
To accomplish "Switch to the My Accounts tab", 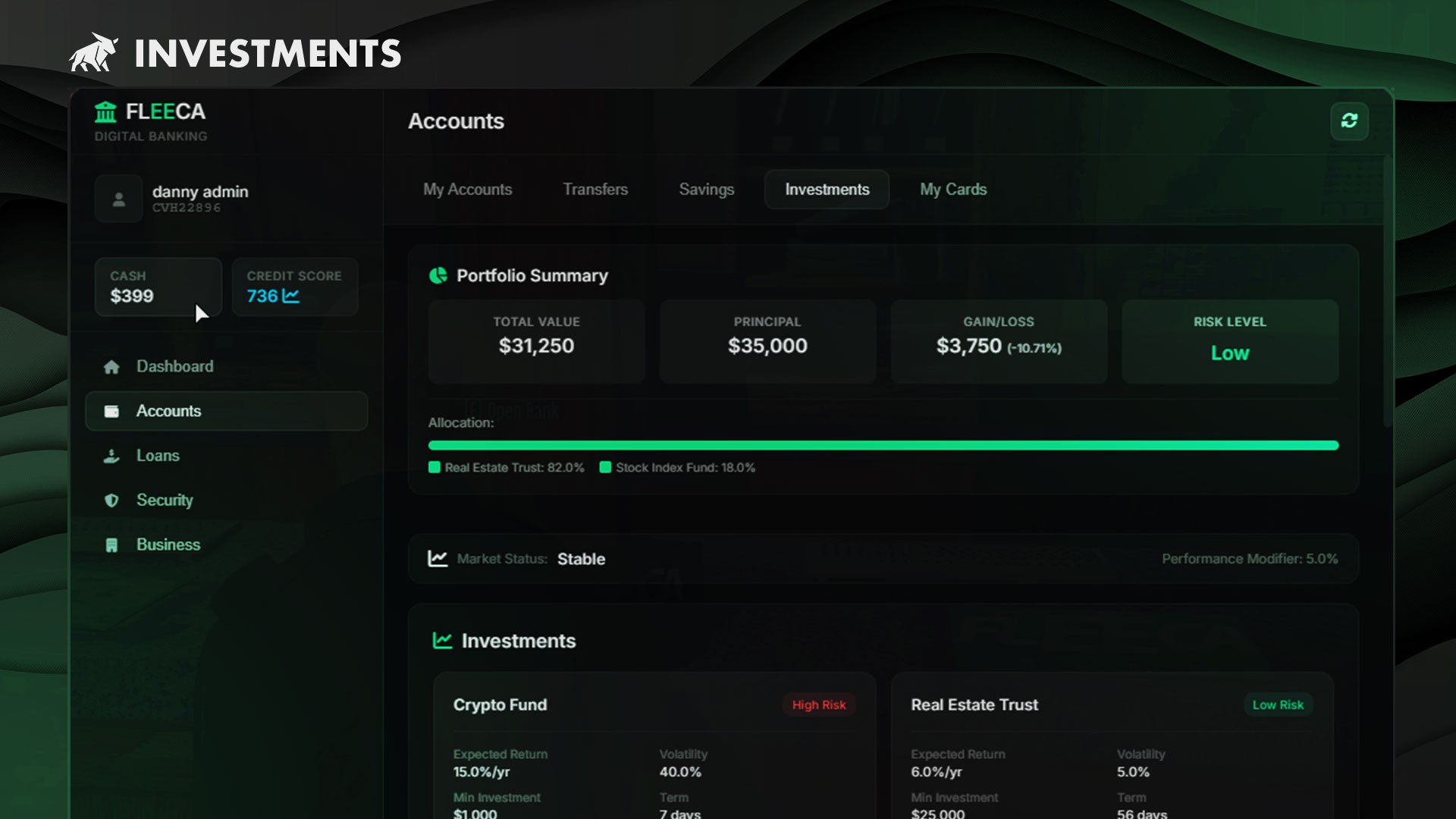I will 467,190.
